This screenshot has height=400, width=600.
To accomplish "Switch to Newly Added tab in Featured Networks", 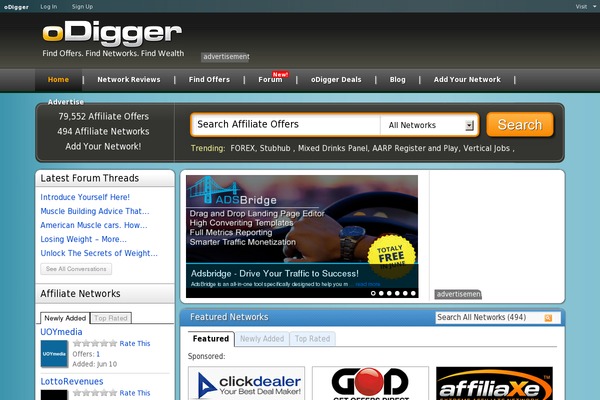I will pyautogui.click(x=262, y=339).
